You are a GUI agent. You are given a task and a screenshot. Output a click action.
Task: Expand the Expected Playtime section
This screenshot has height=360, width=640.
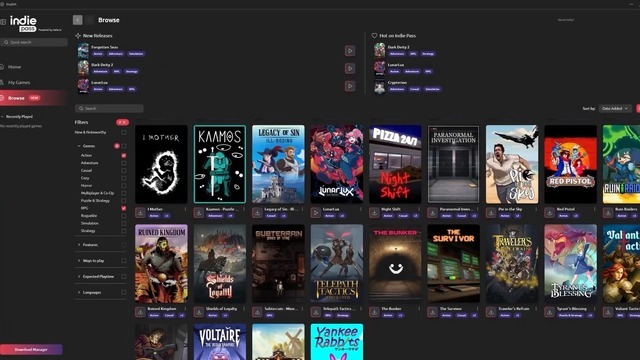[x=79, y=276]
